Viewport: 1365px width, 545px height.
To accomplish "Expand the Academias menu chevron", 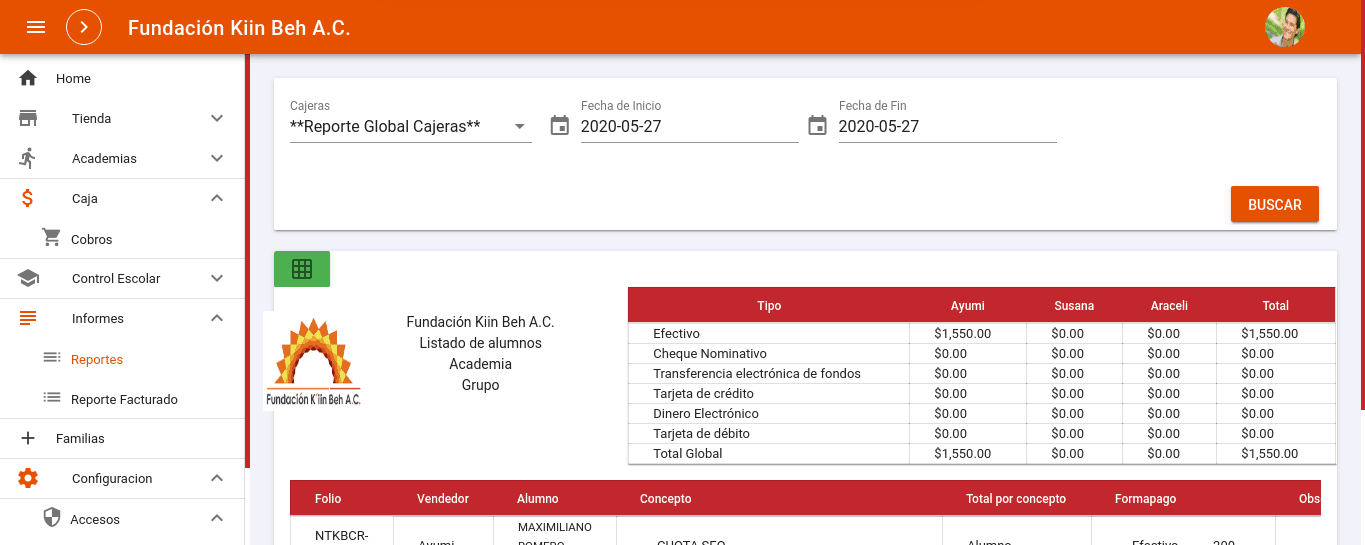I will pyautogui.click(x=217, y=158).
